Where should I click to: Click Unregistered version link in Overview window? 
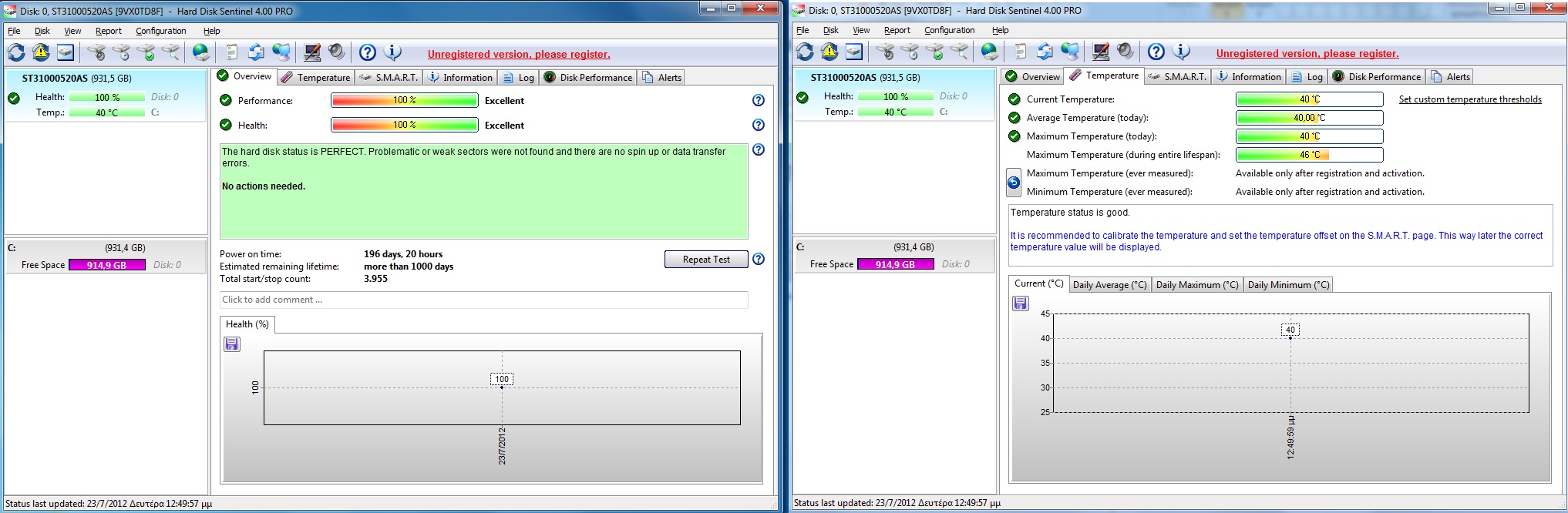tap(519, 55)
